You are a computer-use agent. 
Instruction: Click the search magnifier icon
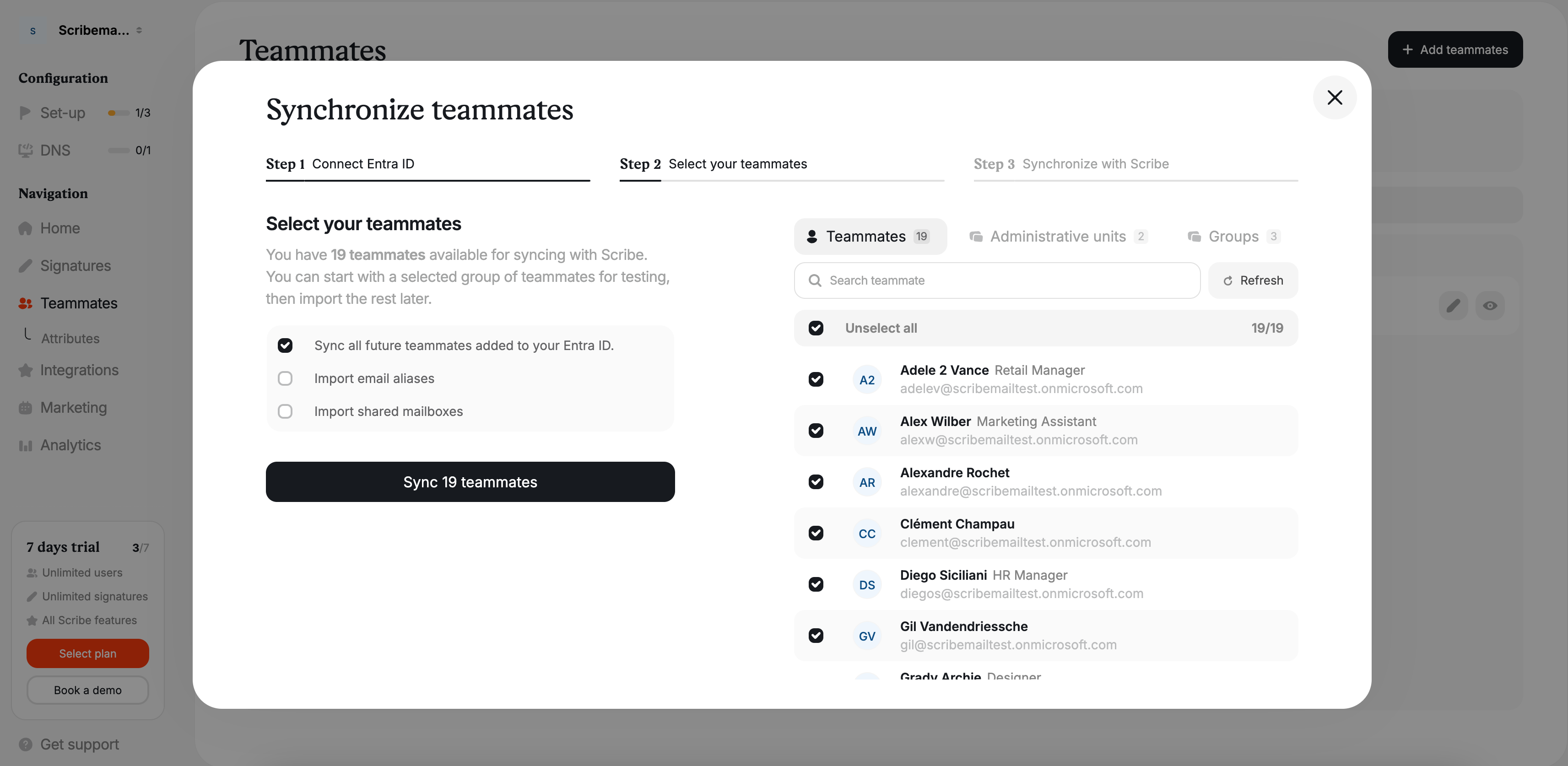click(814, 281)
